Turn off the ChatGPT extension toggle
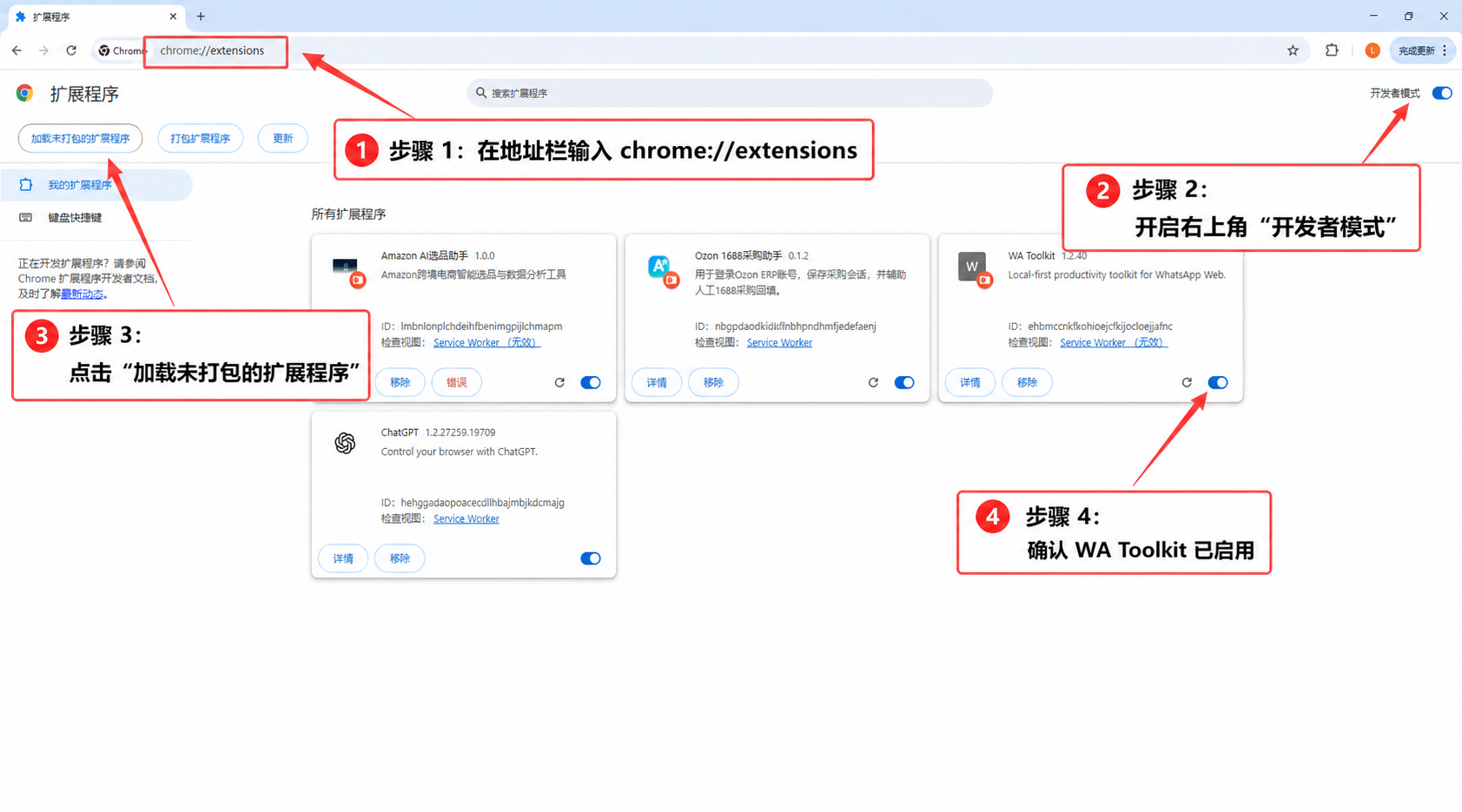Image resolution: width=1462 pixels, height=812 pixels. 591,558
